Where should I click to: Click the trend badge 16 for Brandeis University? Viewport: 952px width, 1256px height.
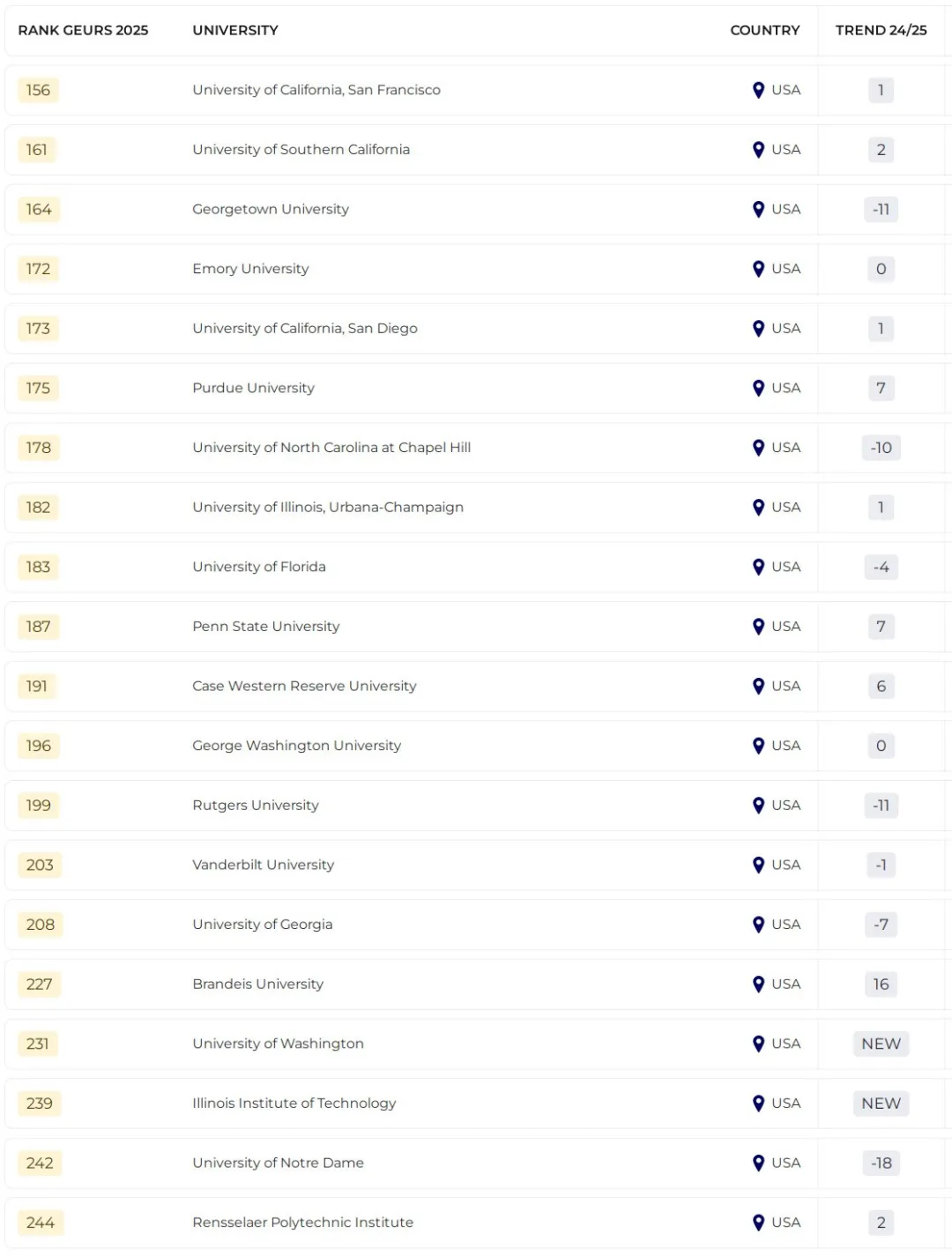tap(881, 985)
